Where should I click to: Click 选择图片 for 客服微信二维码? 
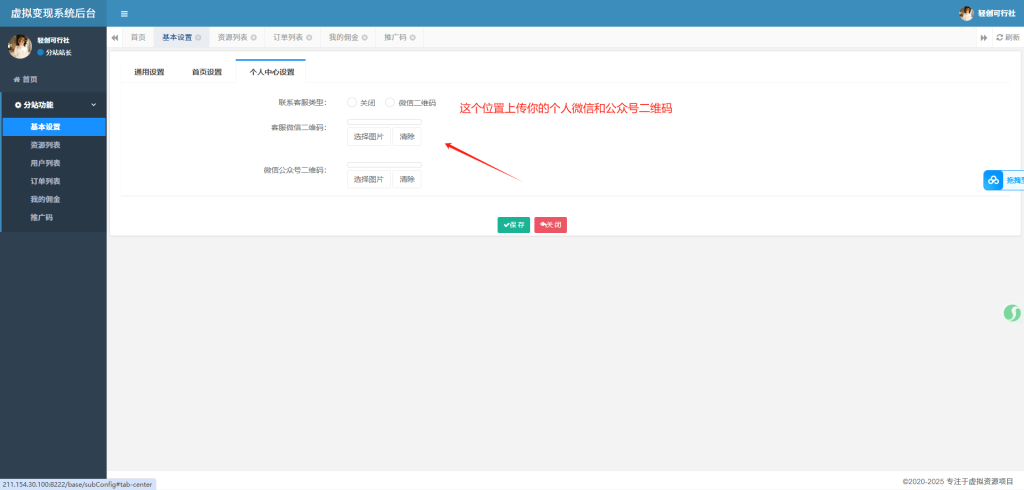368,136
